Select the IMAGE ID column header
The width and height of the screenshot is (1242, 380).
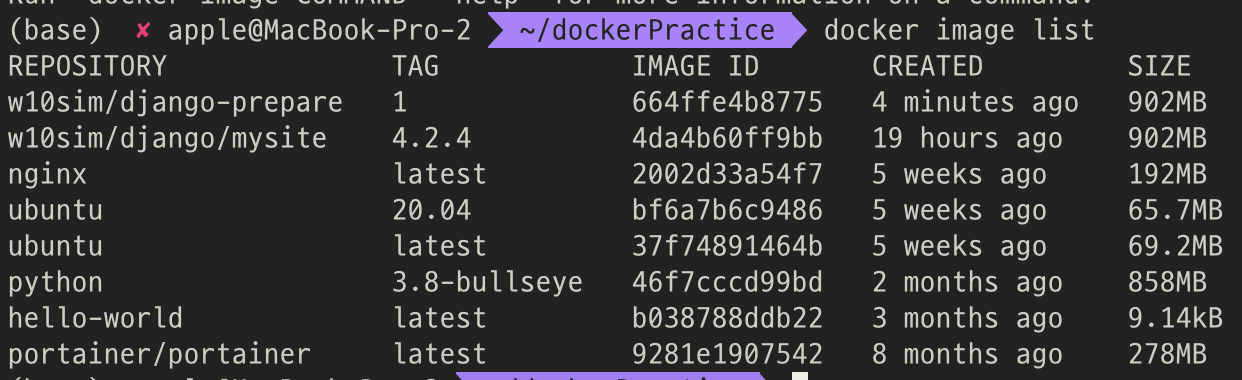(x=696, y=67)
